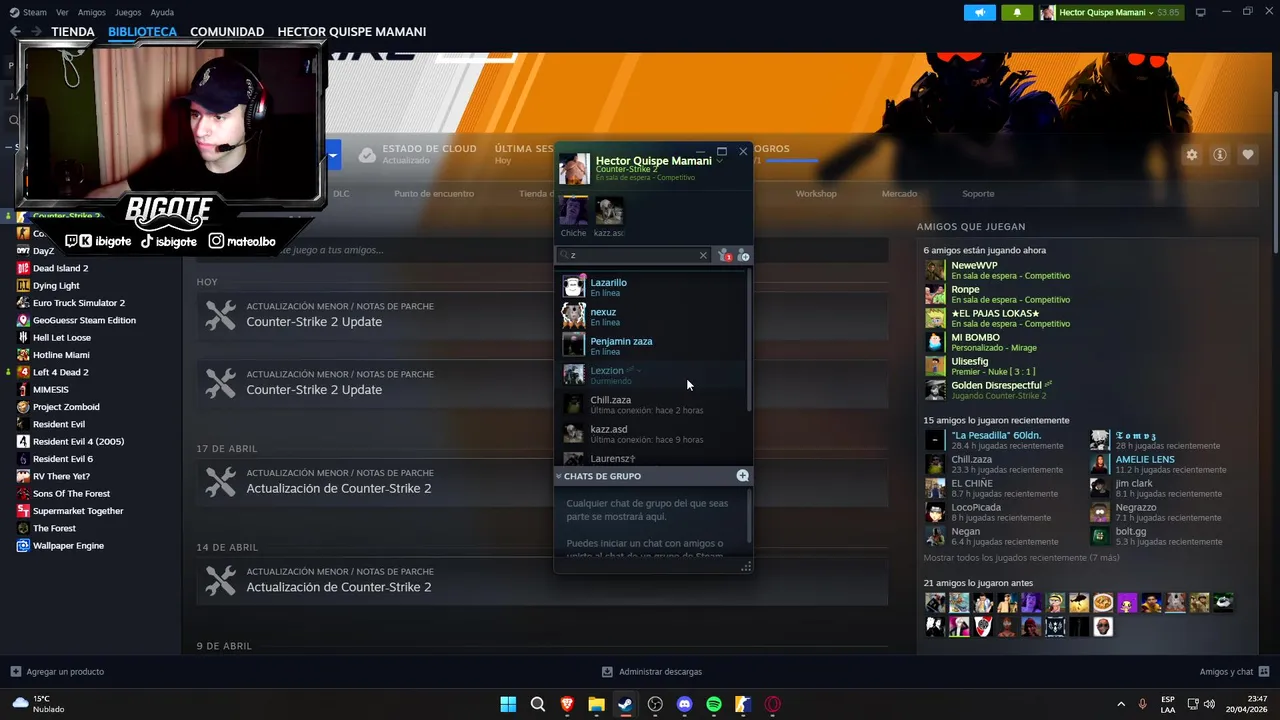Image resolution: width=1280 pixels, height=720 pixels.
Task: Add Counter-Strike 2 to favorites heart icon
Action: (1247, 155)
